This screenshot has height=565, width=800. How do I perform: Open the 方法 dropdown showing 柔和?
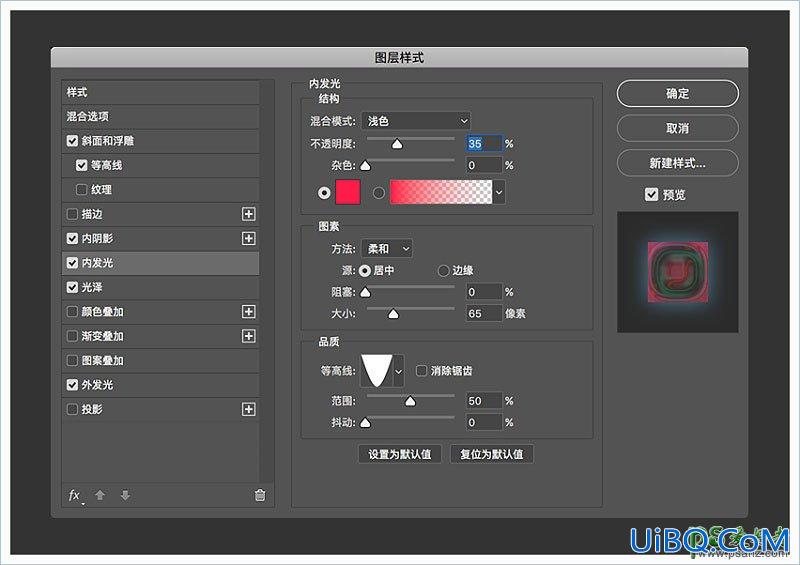click(x=387, y=249)
